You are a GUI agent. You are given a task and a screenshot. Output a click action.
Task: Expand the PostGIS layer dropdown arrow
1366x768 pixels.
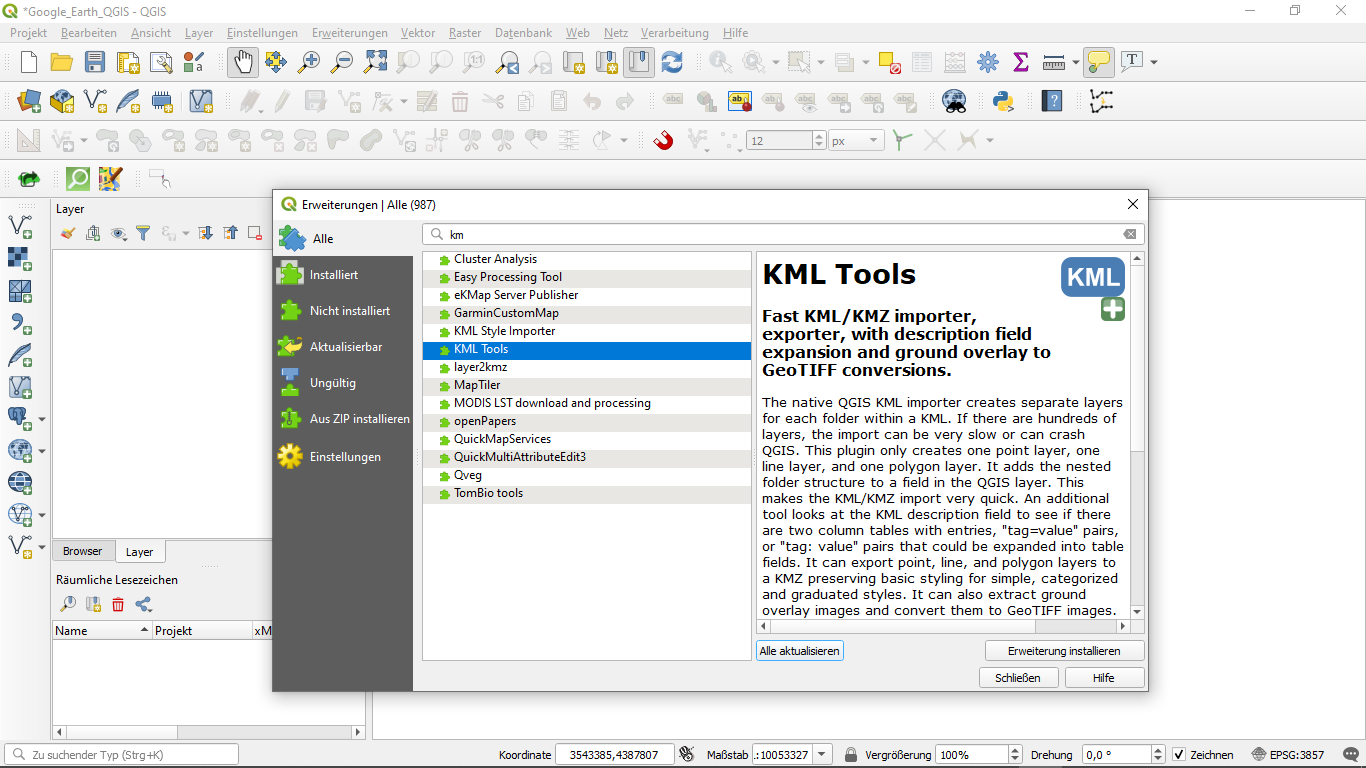point(42,419)
